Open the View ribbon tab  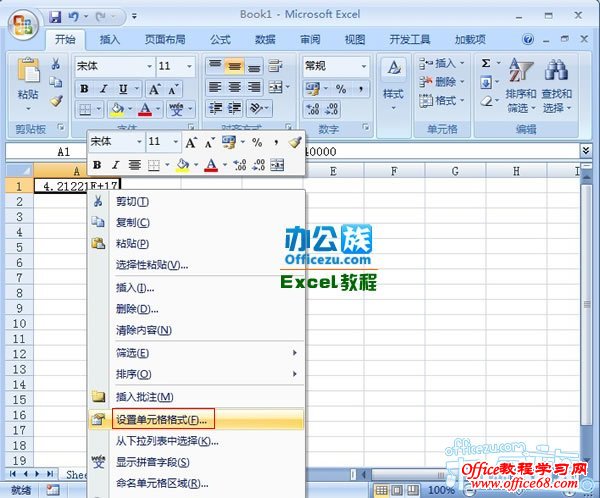coord(355,39)
